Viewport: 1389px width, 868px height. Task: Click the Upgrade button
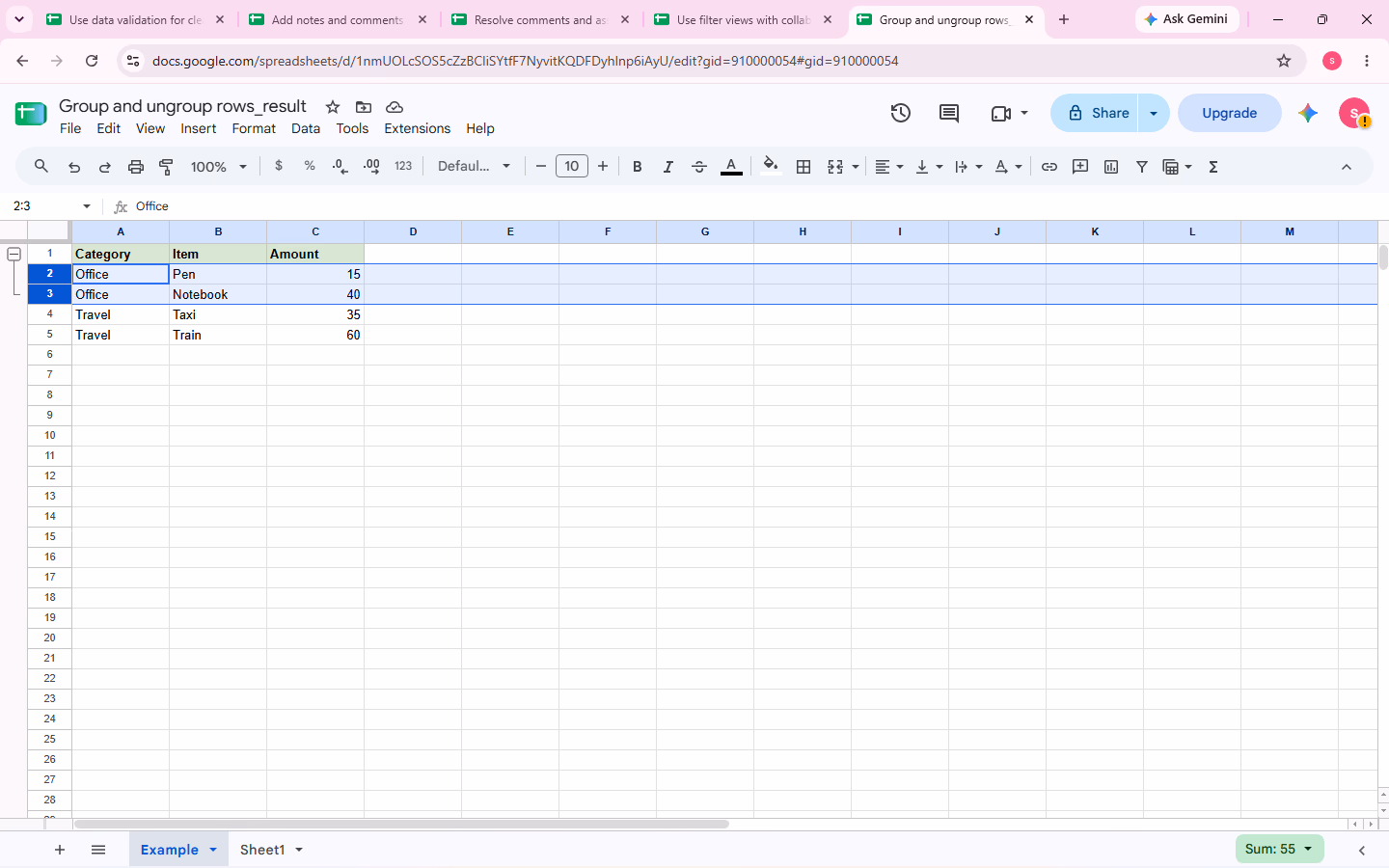click(x=1230, y=113)
